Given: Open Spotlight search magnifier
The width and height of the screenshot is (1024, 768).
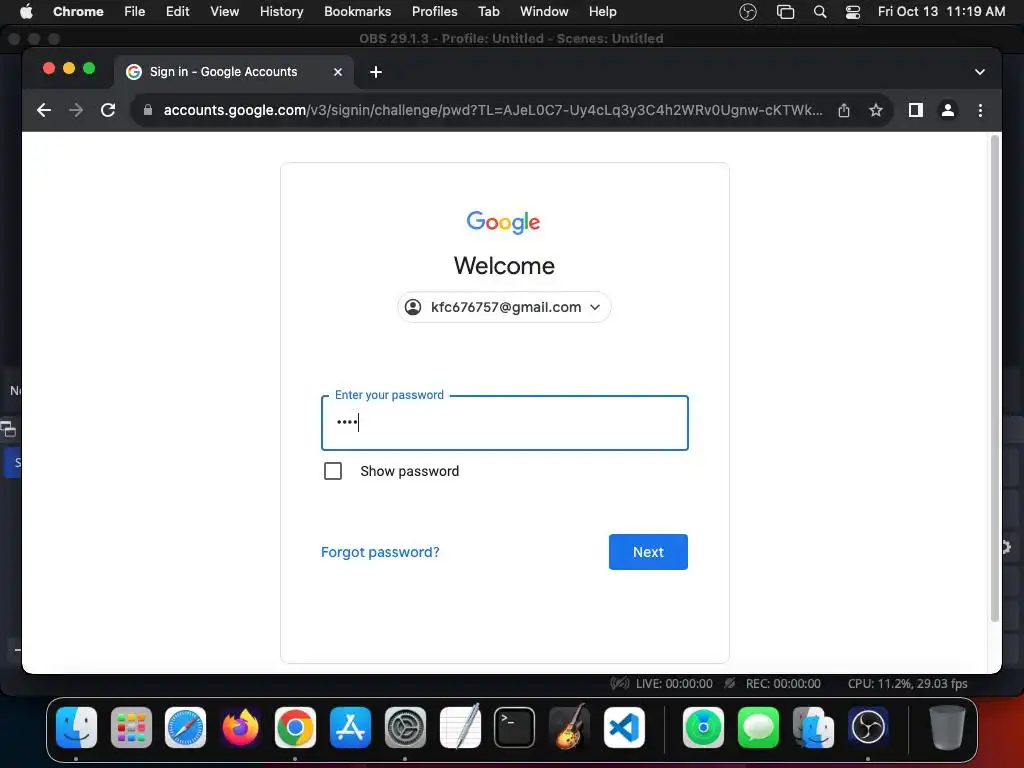Looking at the screenshot, I should (x=820, y=12).
